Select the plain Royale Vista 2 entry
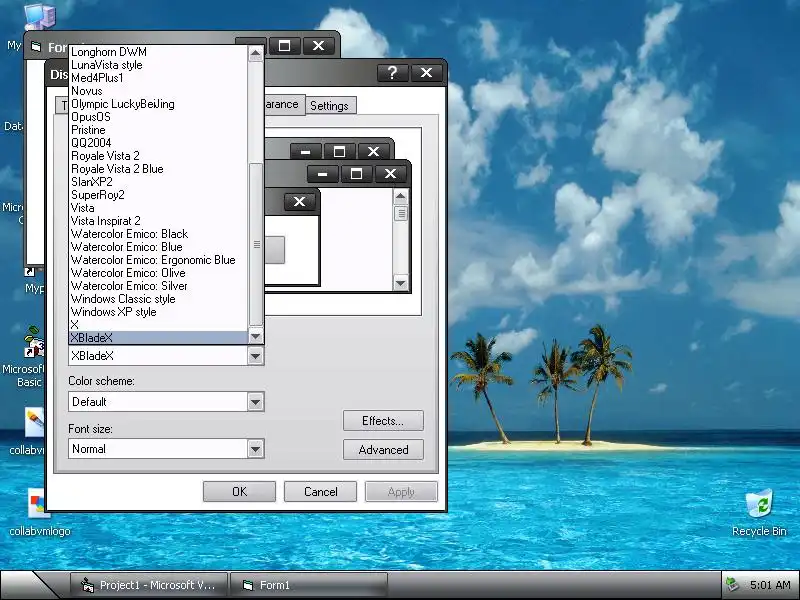The image size is (800, 600). (x=158, y=156)
